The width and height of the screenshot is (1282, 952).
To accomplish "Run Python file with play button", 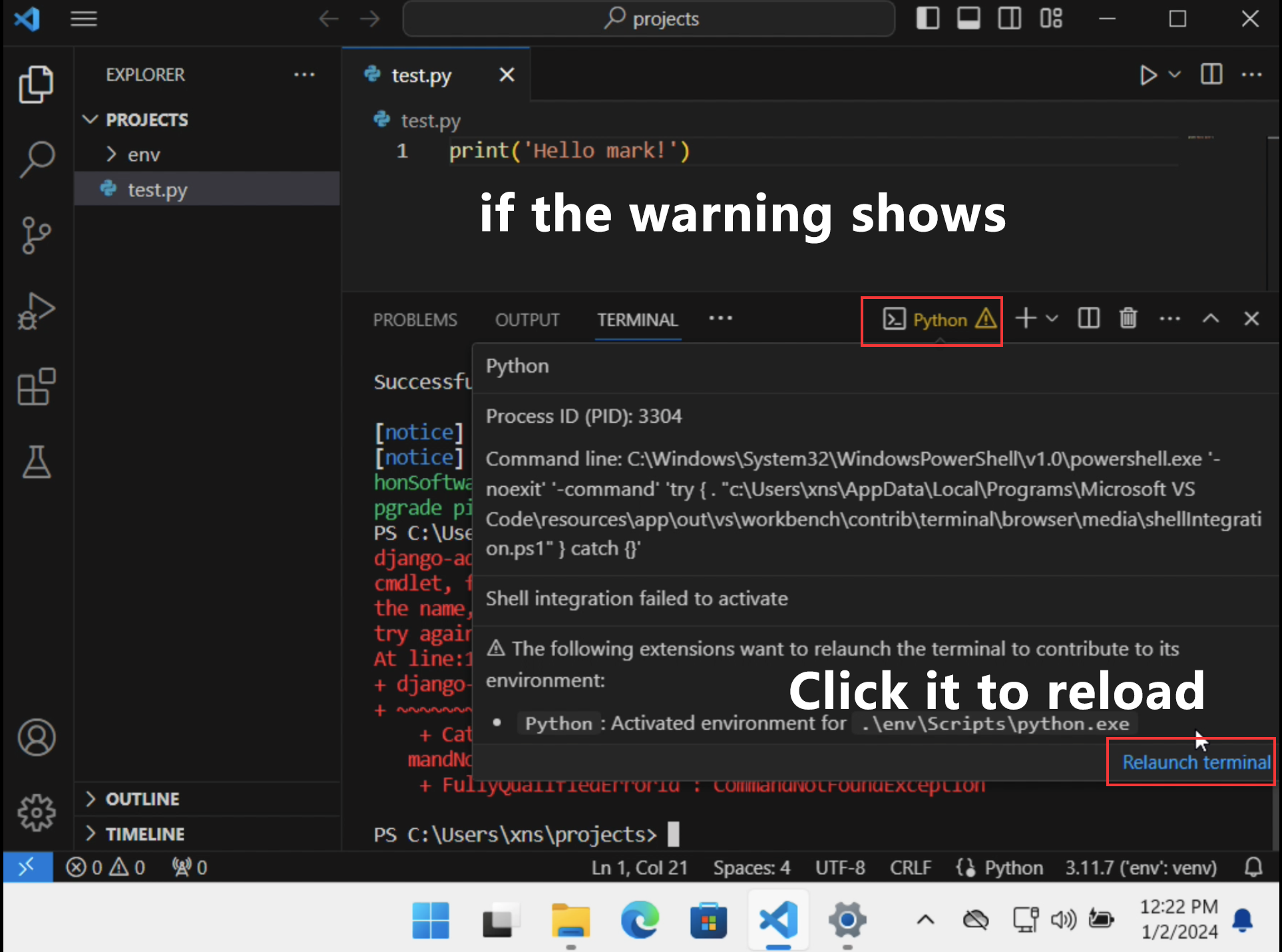I will [1148, 75].
